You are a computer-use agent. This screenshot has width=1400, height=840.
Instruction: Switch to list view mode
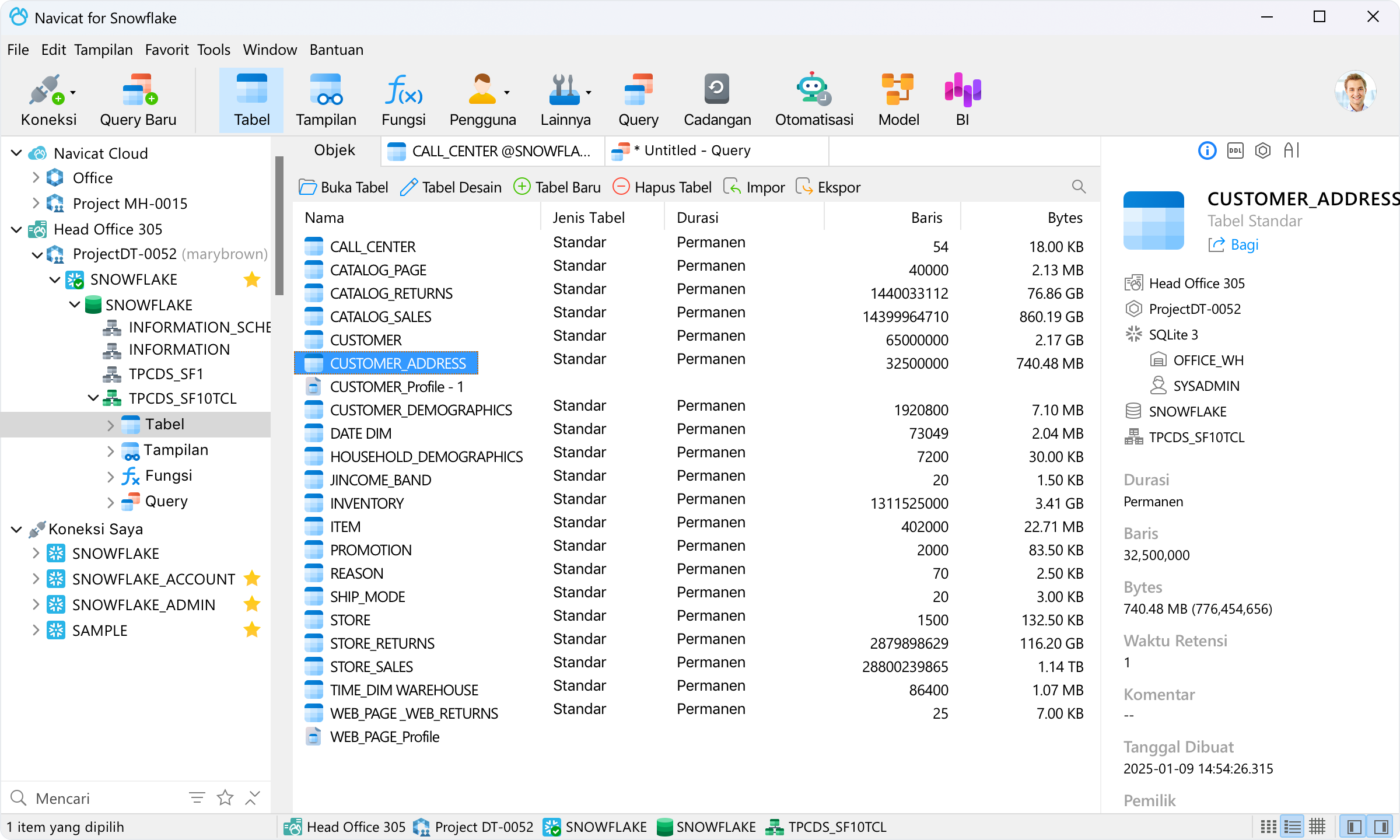coord(1292,827)
